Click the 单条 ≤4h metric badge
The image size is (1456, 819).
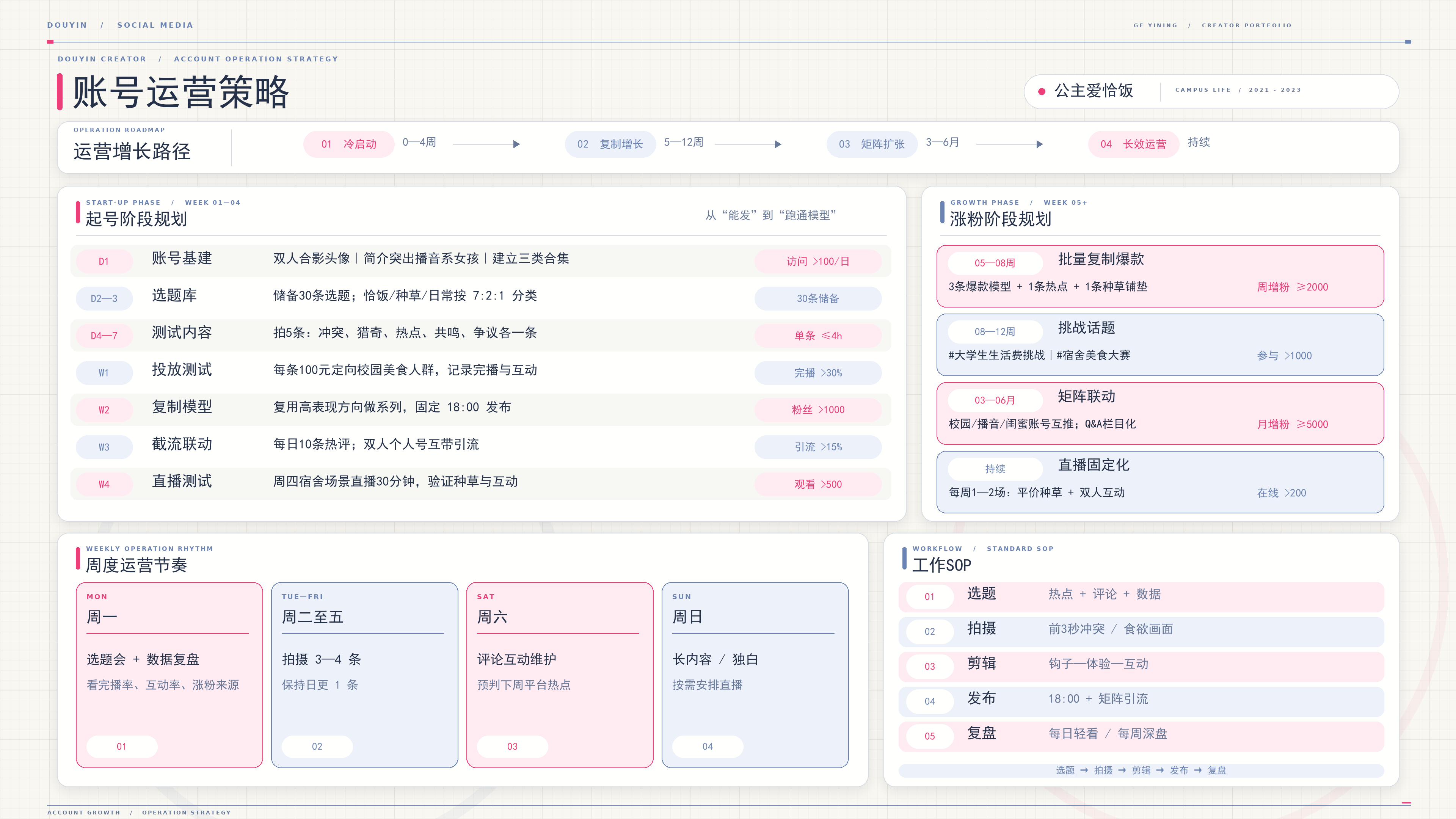point(818,336)
